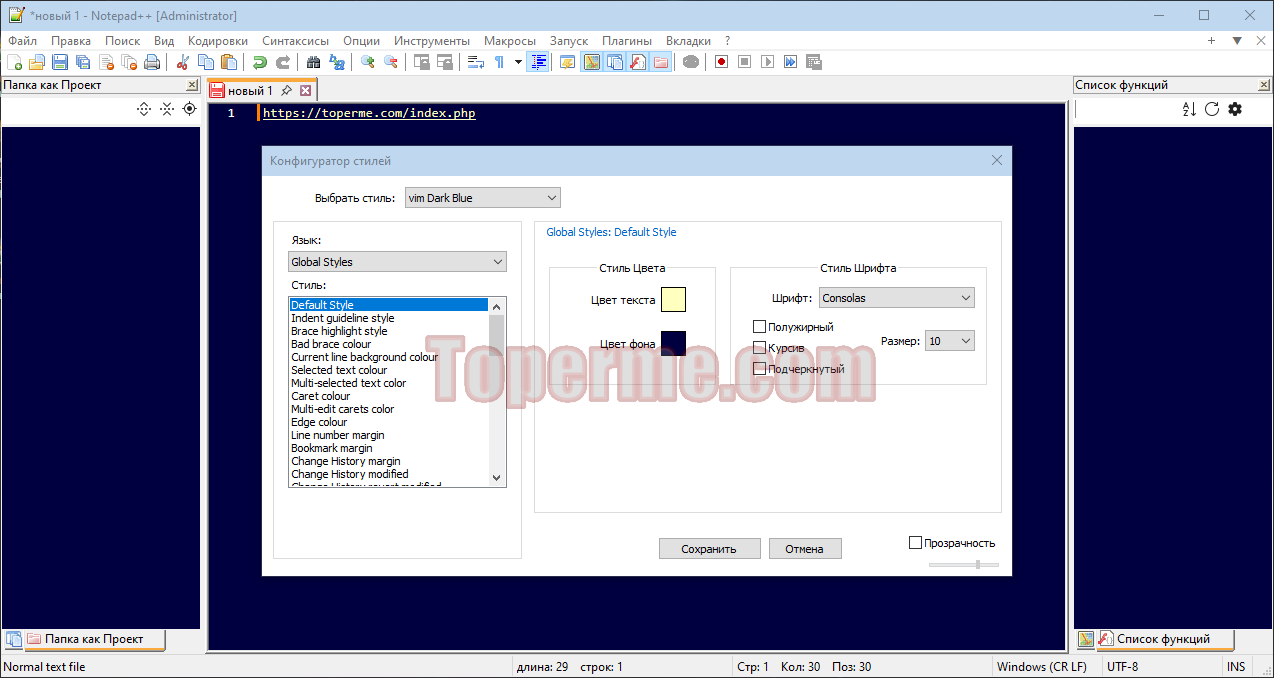Cut selection with scissors icon
The height and width of the screenshot is (678, 1274).
coord(183,62)
